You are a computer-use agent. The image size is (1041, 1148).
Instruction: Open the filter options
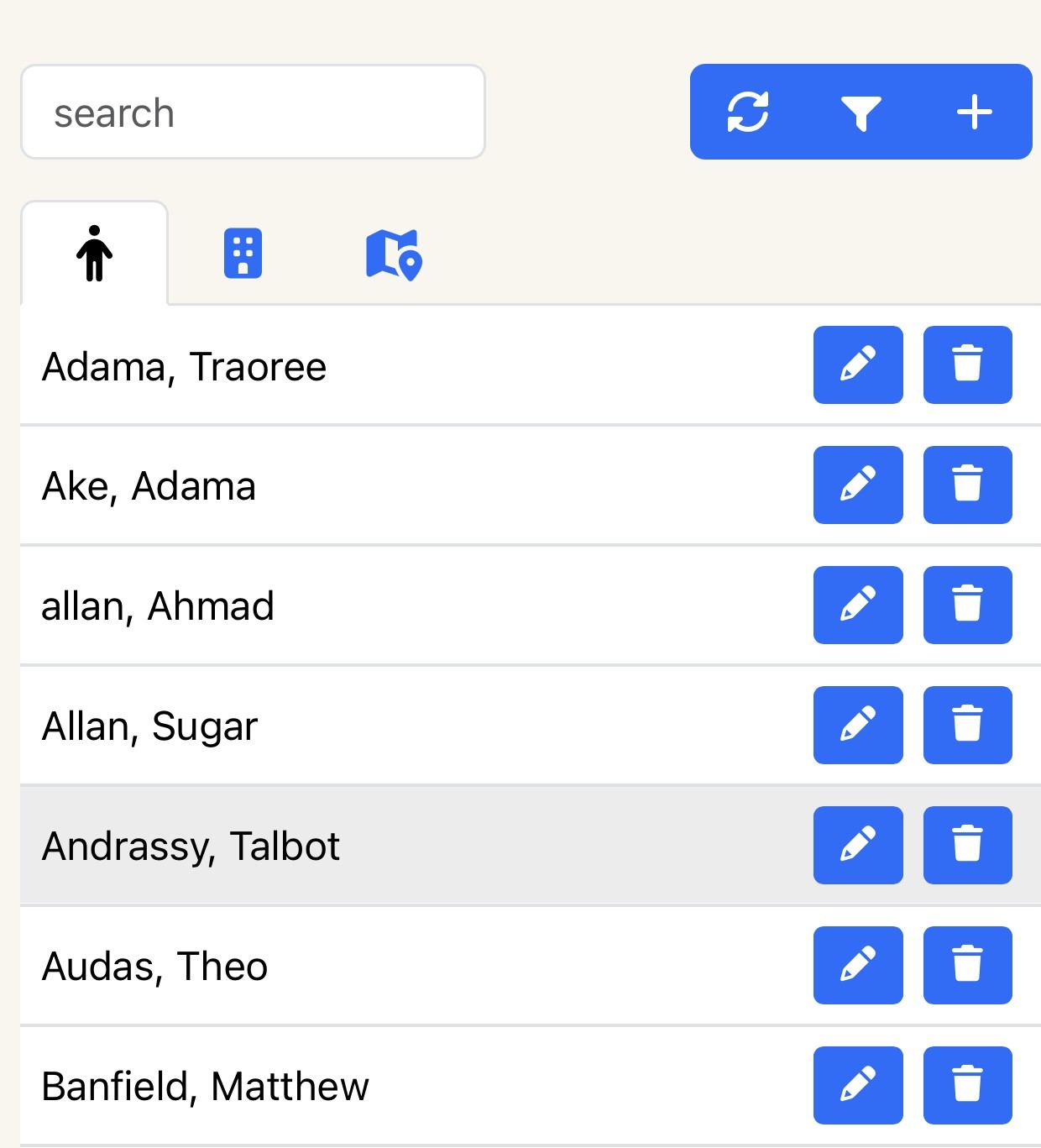[x=861, y=112]
